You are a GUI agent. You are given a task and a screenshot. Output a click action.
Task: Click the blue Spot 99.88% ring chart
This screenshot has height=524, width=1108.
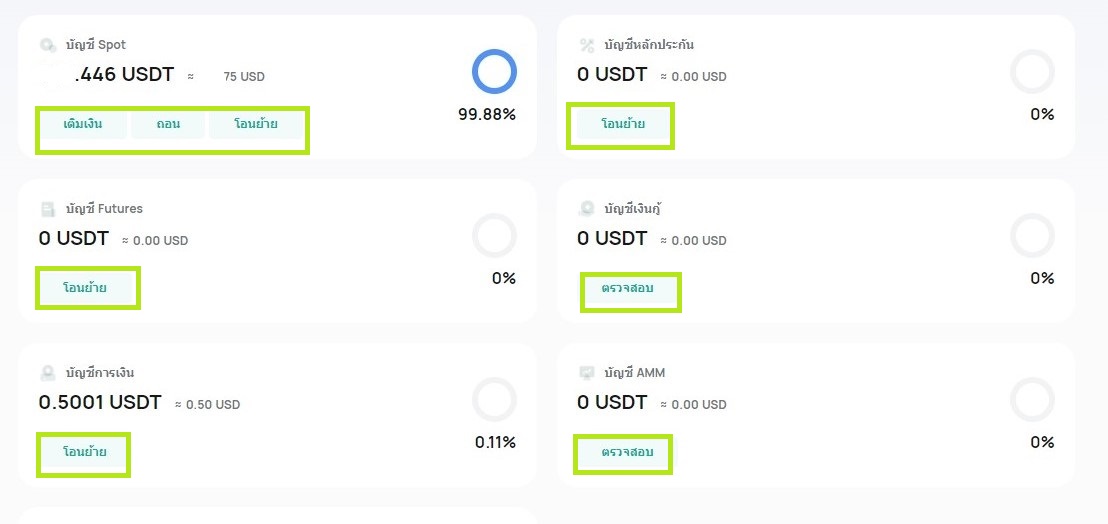[495, 71]
